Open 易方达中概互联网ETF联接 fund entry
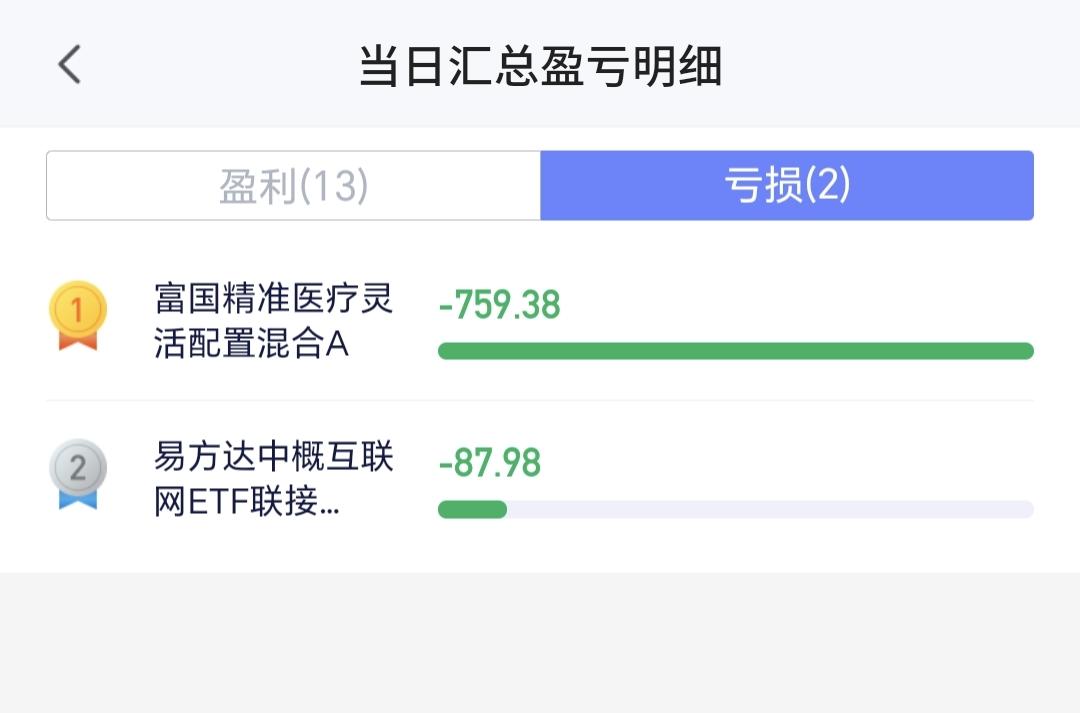The width and height of the screenshot is (1080, 713). pyautogui.click(x=273, y=479)
